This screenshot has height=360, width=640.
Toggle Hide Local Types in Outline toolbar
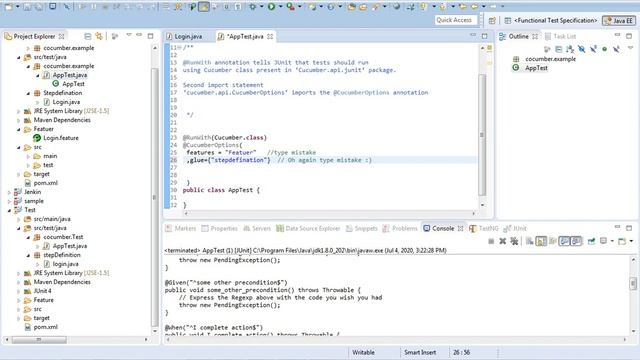(x=616, y=49)
